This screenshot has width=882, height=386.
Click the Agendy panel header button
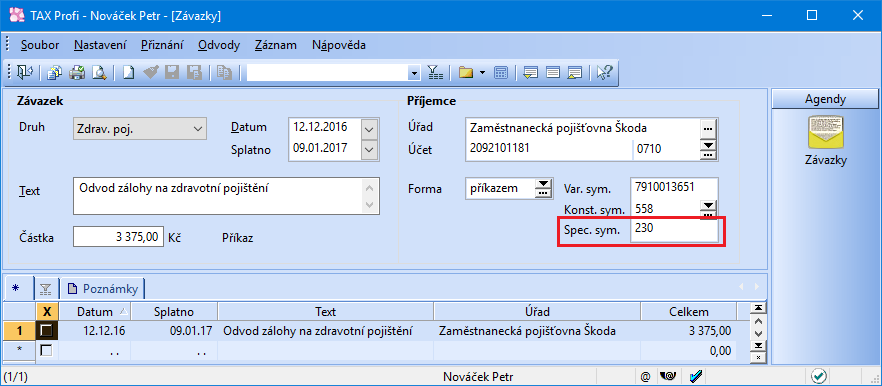(825, 99)
